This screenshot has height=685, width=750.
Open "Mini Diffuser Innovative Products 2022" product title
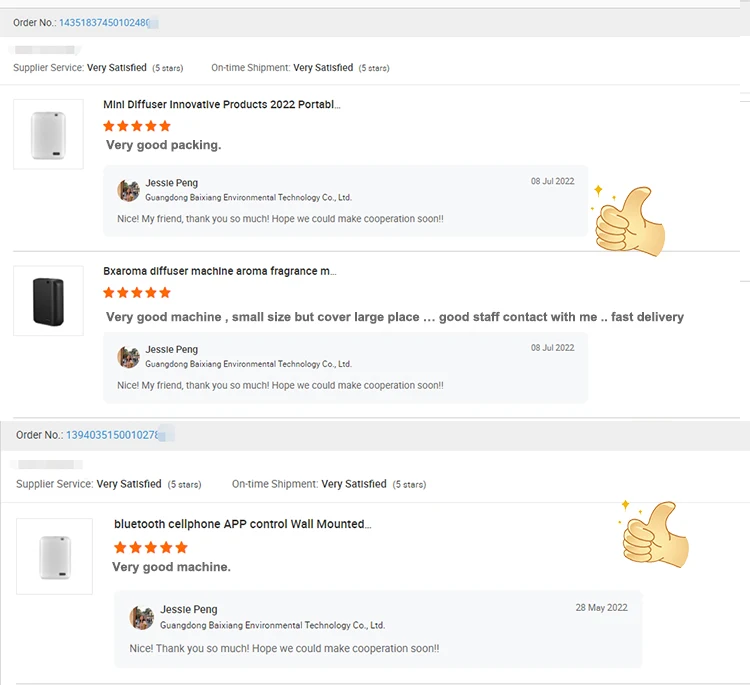click(x=221, y=104)
